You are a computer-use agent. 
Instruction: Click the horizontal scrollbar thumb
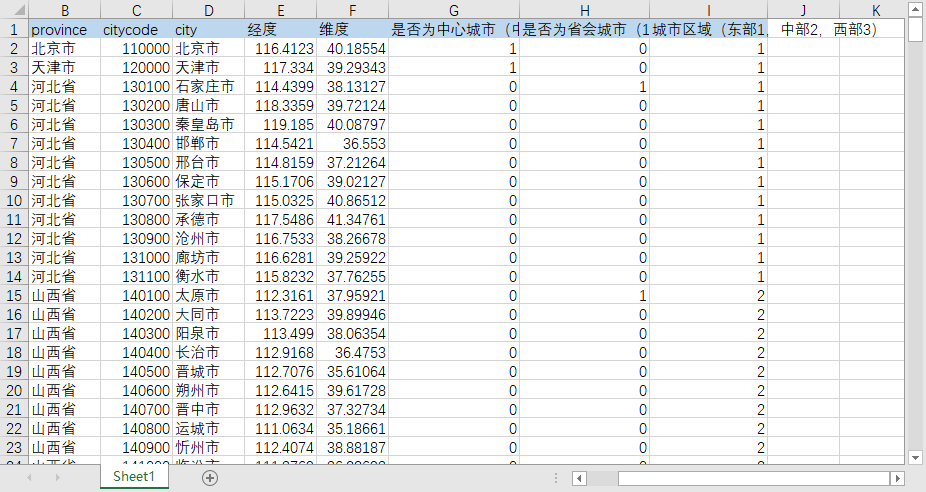(x=754, y=478)
